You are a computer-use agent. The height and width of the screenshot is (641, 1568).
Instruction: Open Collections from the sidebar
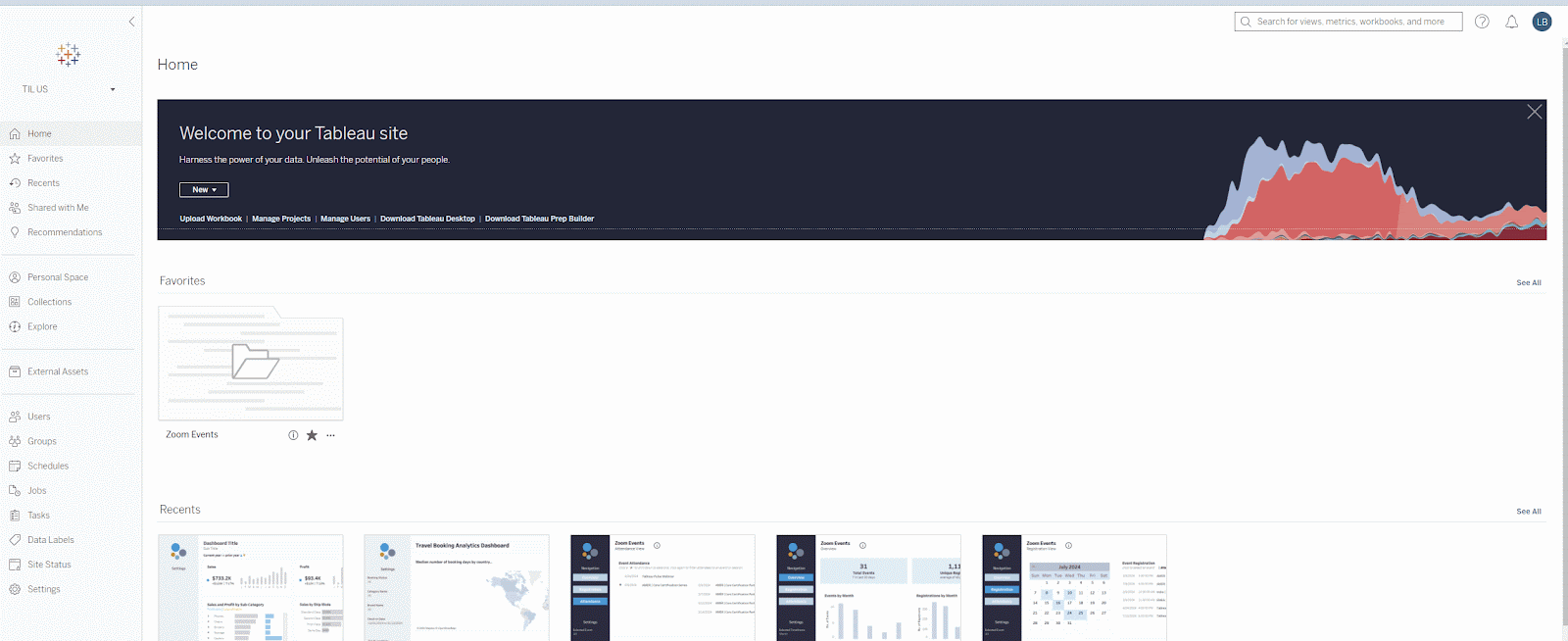coord(49,302)
